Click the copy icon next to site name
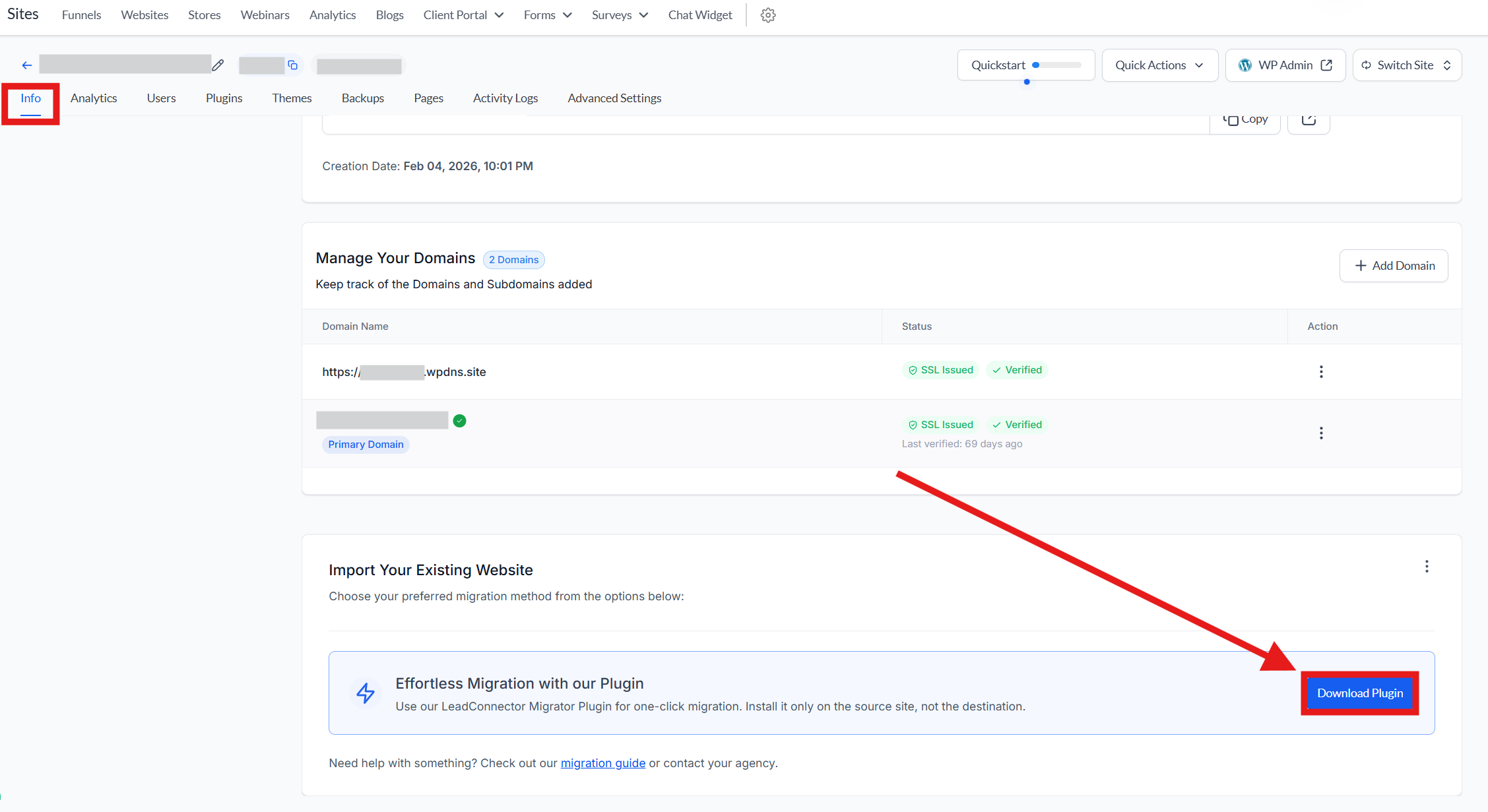 (x=293, y=65)
